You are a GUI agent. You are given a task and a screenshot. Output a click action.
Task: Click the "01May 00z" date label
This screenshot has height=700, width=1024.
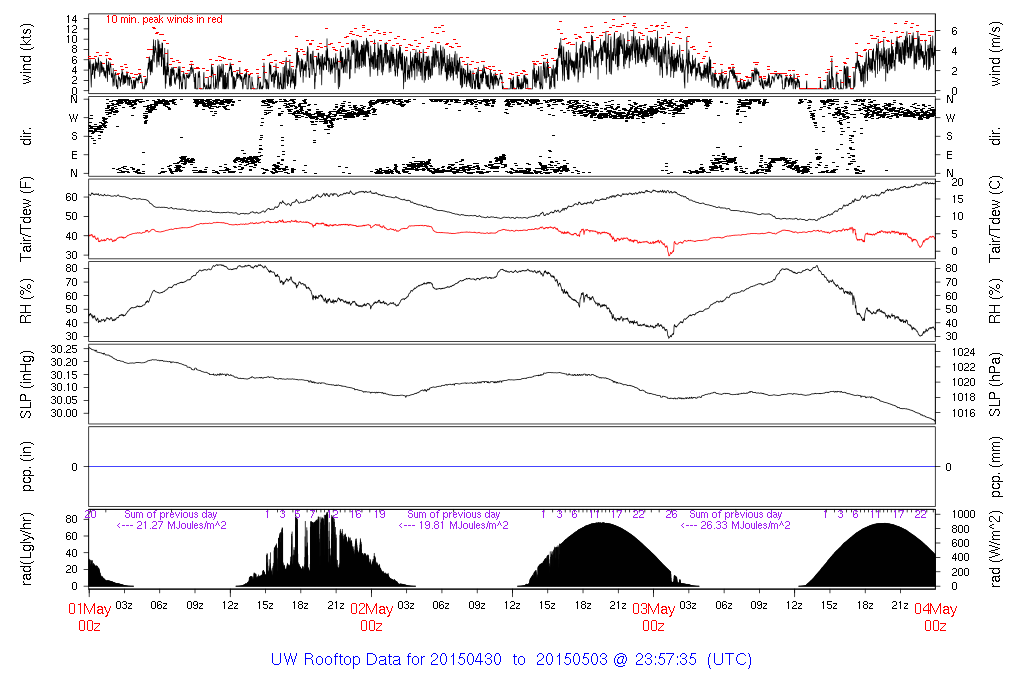point(89,617)
